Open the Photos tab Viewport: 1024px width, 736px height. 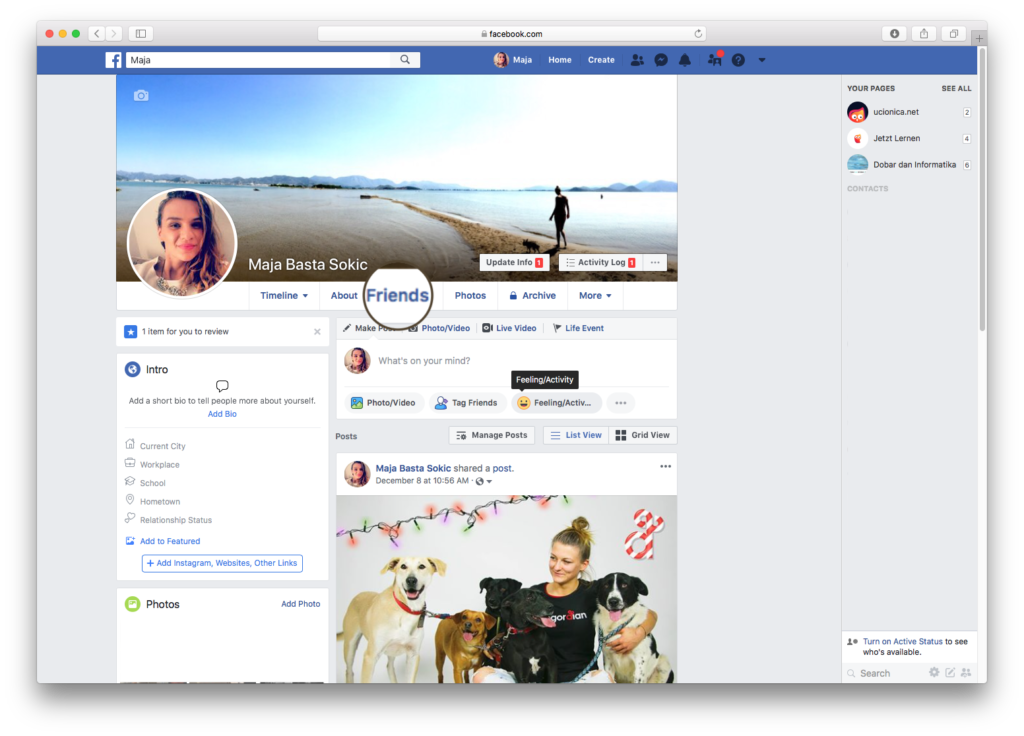[x=470, y=296]
